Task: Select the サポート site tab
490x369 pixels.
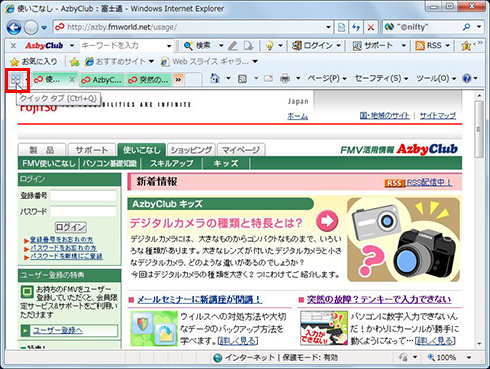Action: tap(92, 150)
